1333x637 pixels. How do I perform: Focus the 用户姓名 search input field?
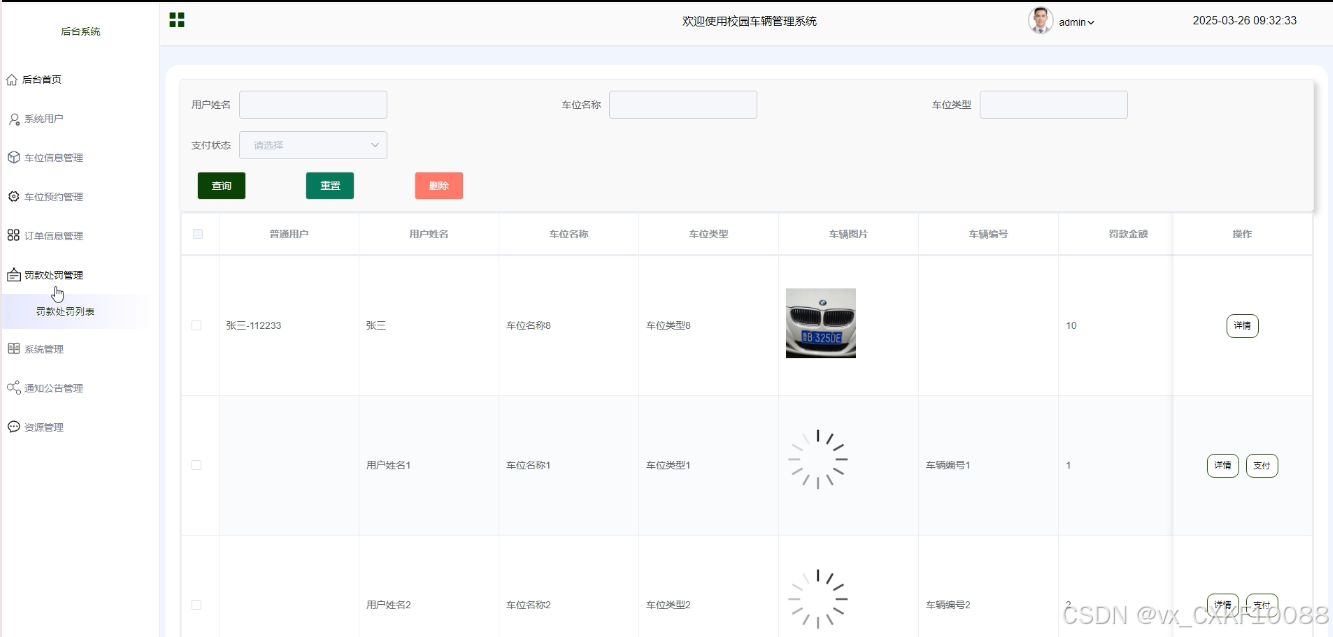tap(313, 105)
